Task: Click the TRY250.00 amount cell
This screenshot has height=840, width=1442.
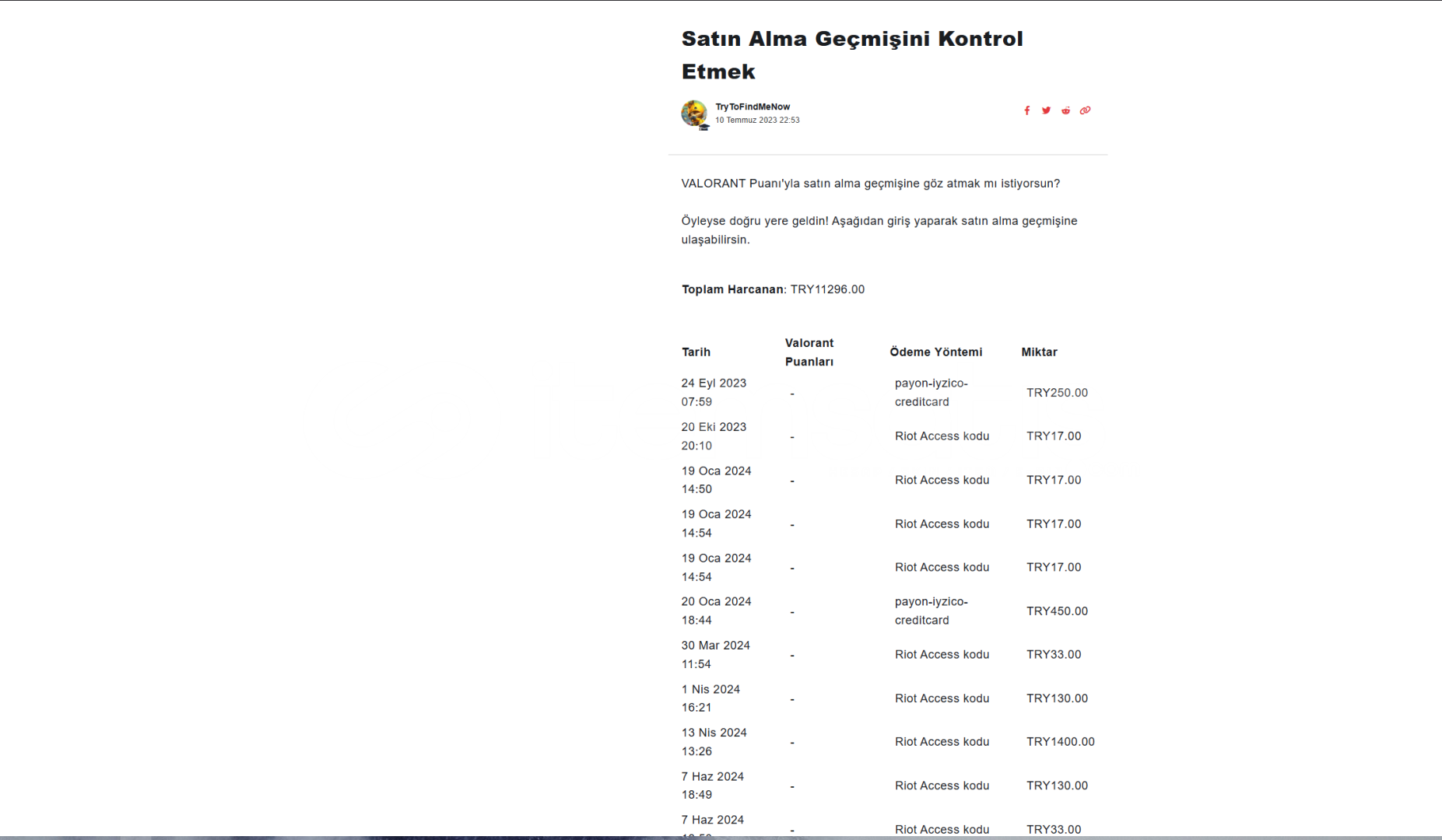Action: [x=1056, y=393]
